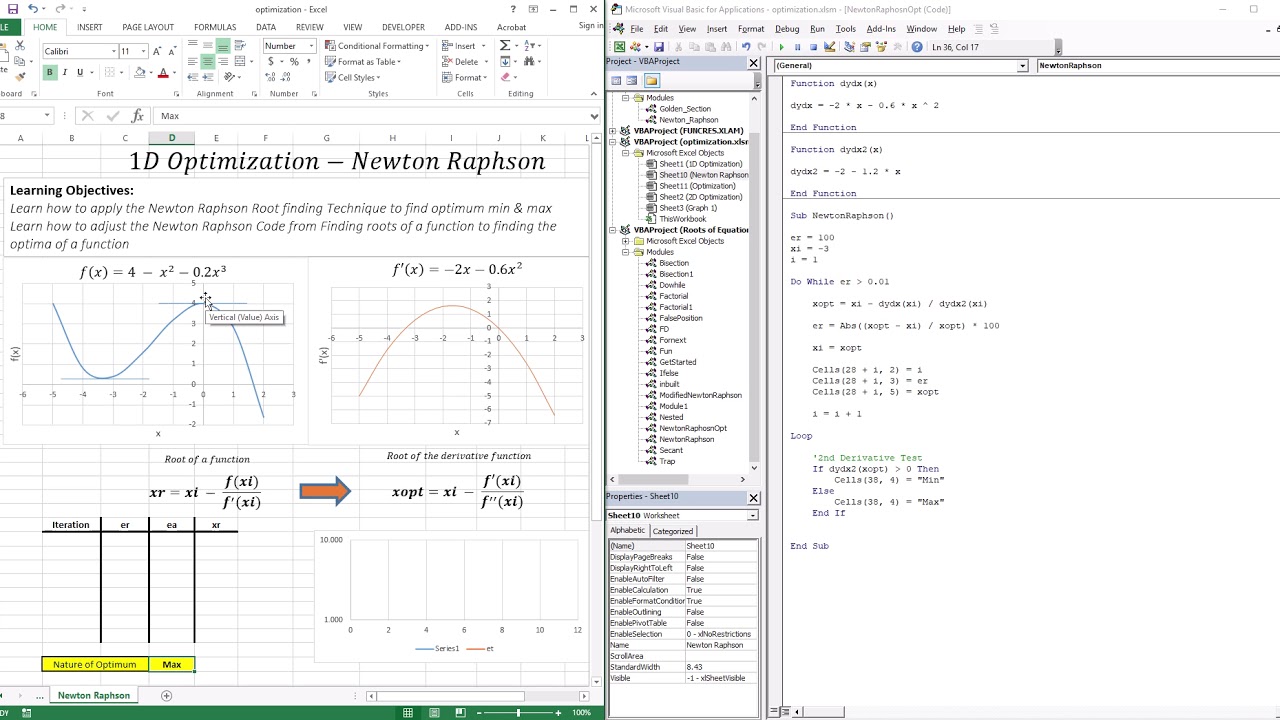Click the Insert Function fx icon
Screen dimensions: 1280x720
point(137,116)
